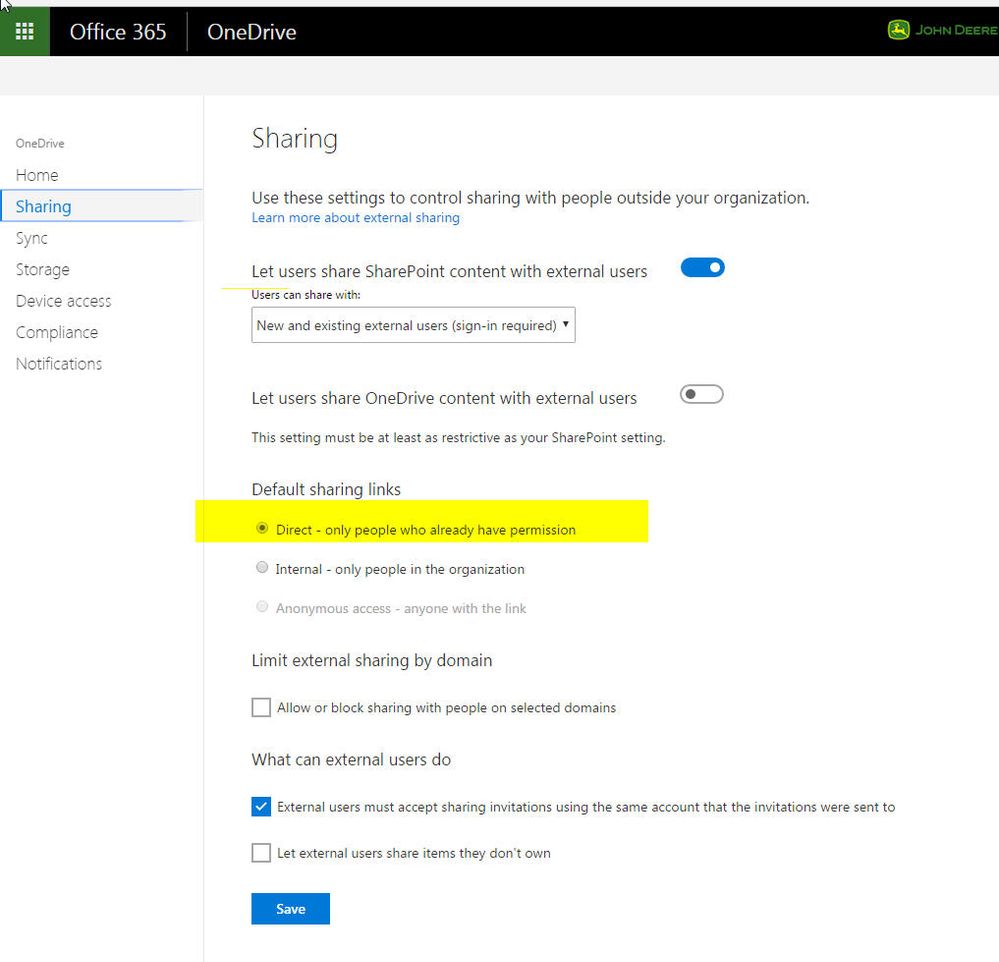This screenshot has width=999, height=962.
Task: Select Internal - only people in organization
Action: pos(262,567)
